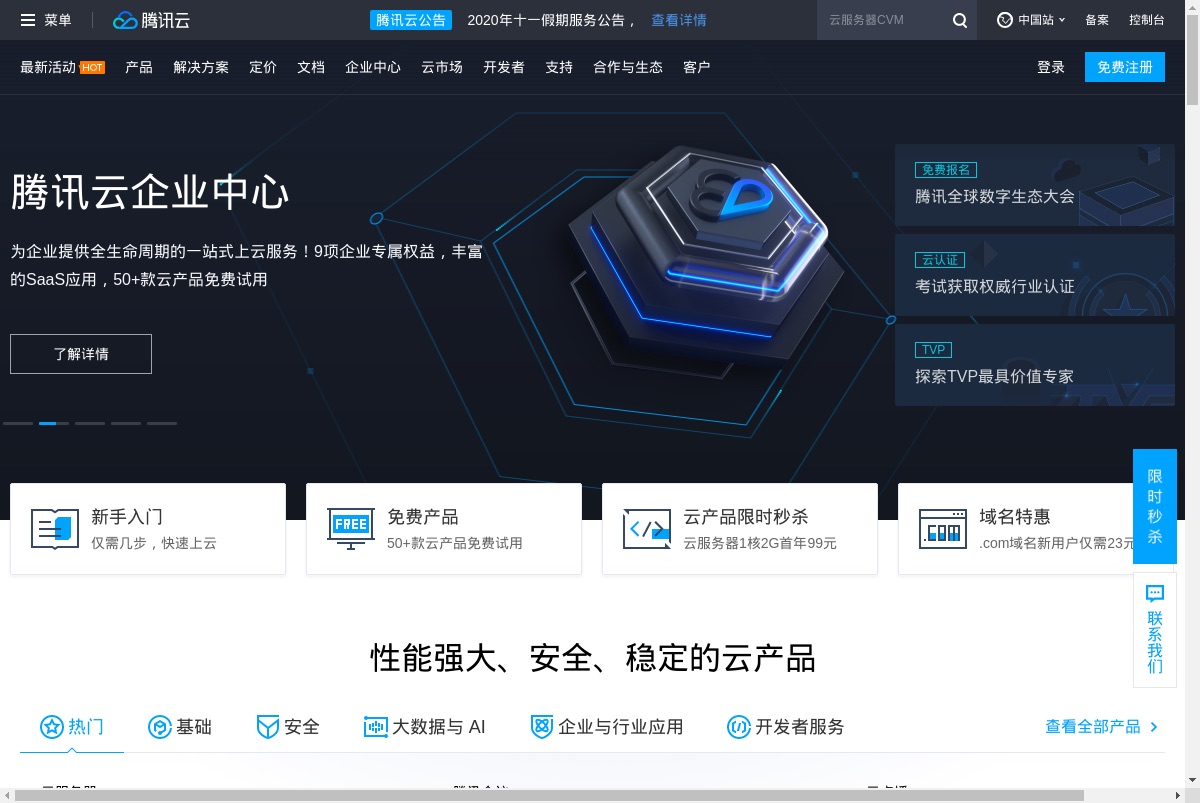The image size is (1200, 803).
Task: Click the star icon on 热门 tab
Action: 51,727
